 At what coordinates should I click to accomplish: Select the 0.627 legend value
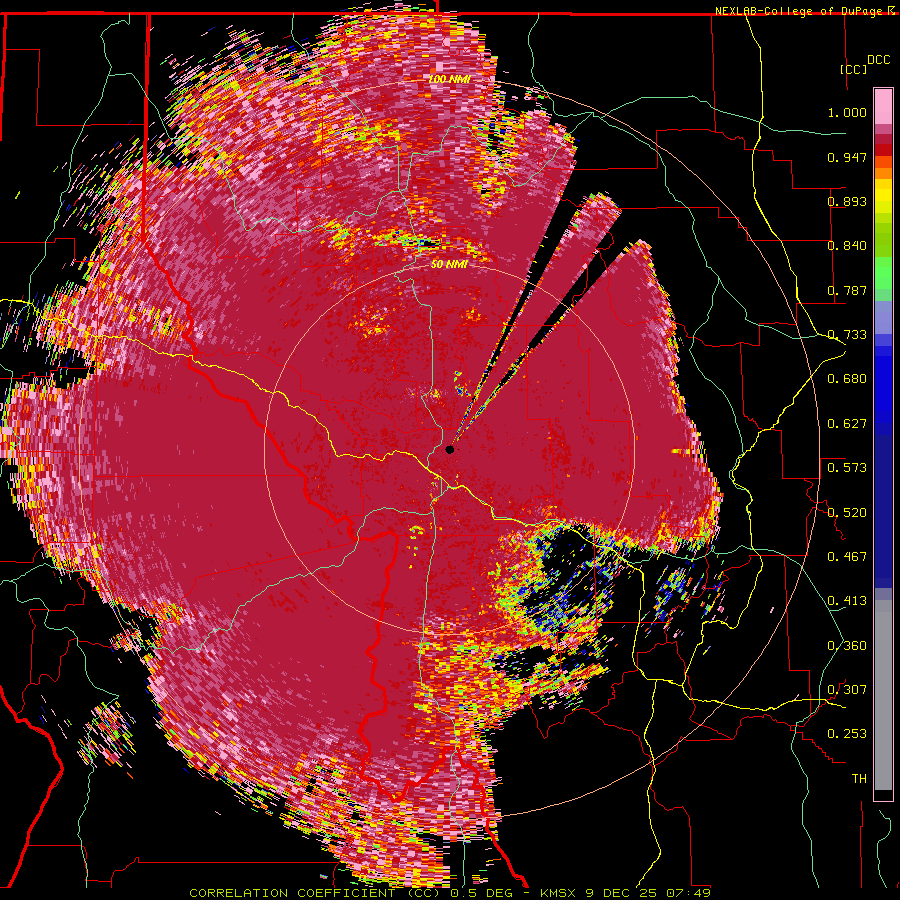click(847, 424)
